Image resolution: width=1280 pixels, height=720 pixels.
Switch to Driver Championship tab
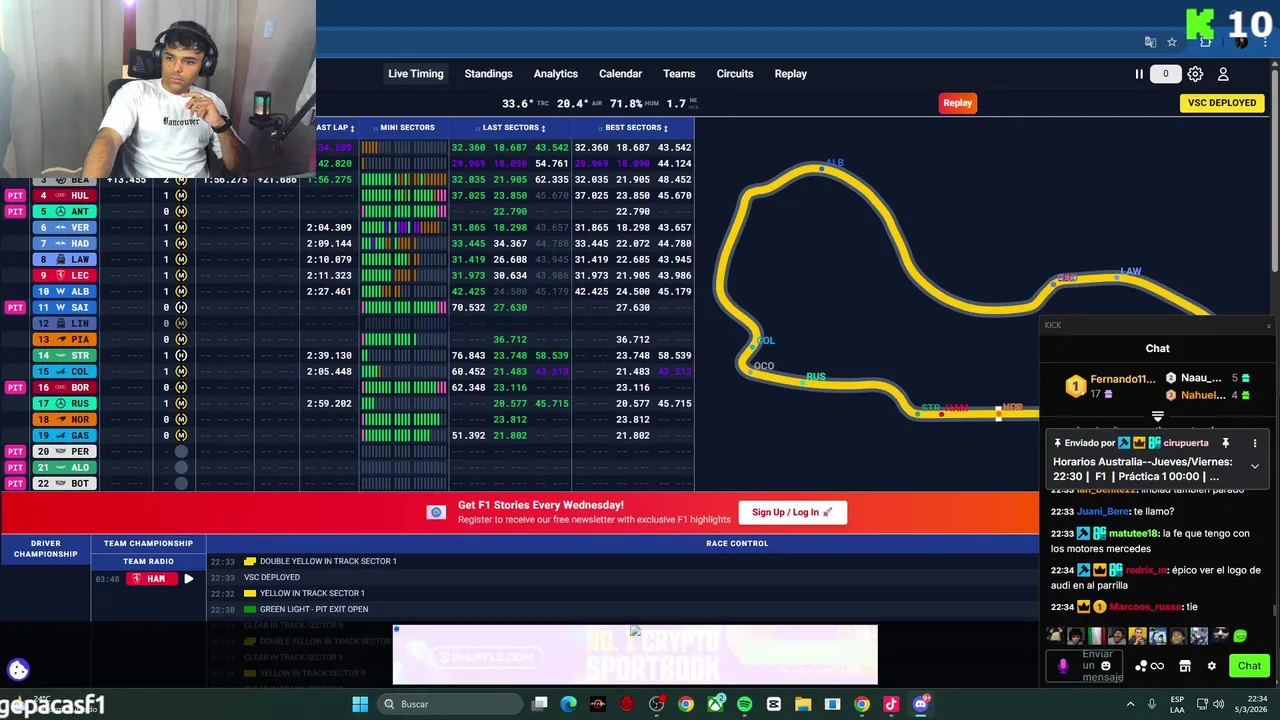(45, 549)
